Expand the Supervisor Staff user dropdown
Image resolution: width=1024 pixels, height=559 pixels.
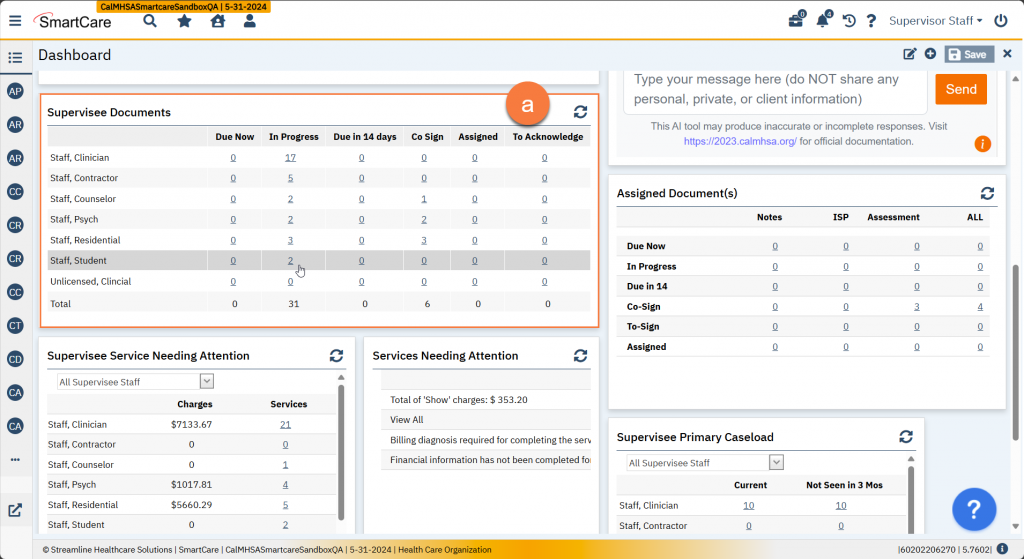pos(935,20)
